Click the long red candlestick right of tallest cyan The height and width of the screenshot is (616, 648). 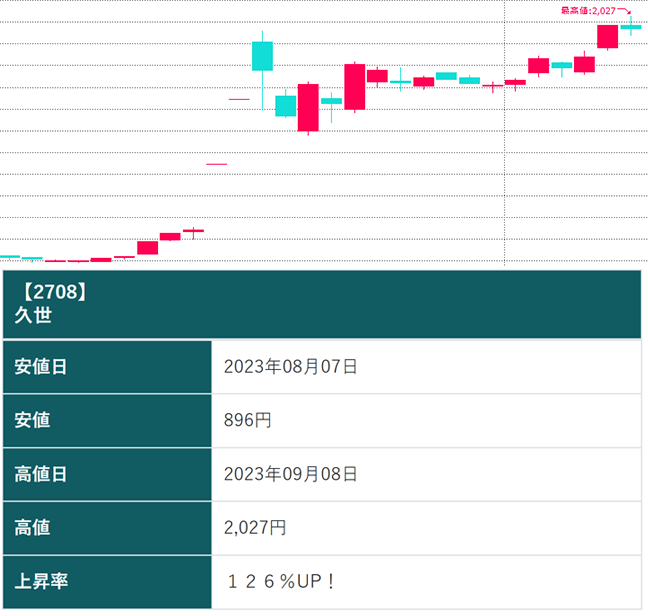point(308,108)
